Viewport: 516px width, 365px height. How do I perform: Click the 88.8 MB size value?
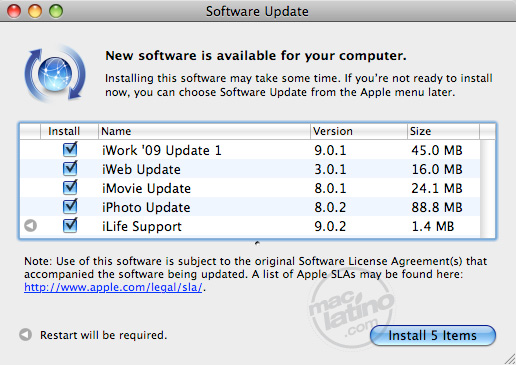(x=437, y=207)
